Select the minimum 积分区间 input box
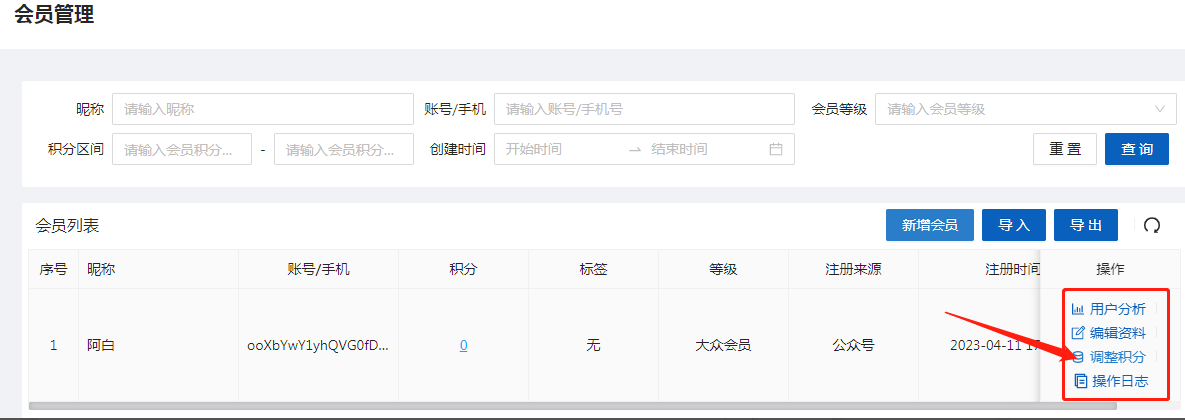The height and width of the screenshot is (420, 1185). click(181, 149)
